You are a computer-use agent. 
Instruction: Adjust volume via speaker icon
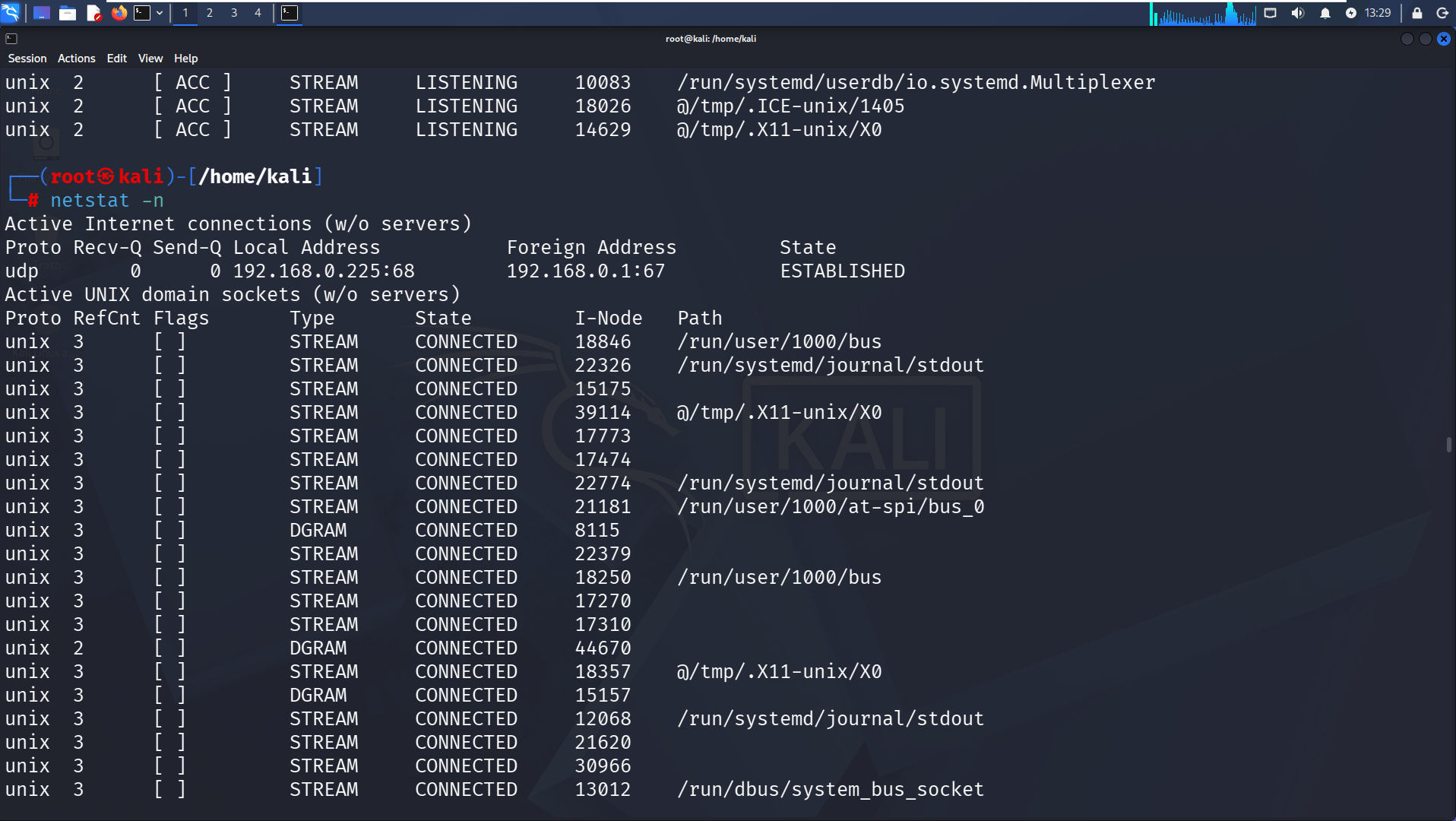(1297, 13)
